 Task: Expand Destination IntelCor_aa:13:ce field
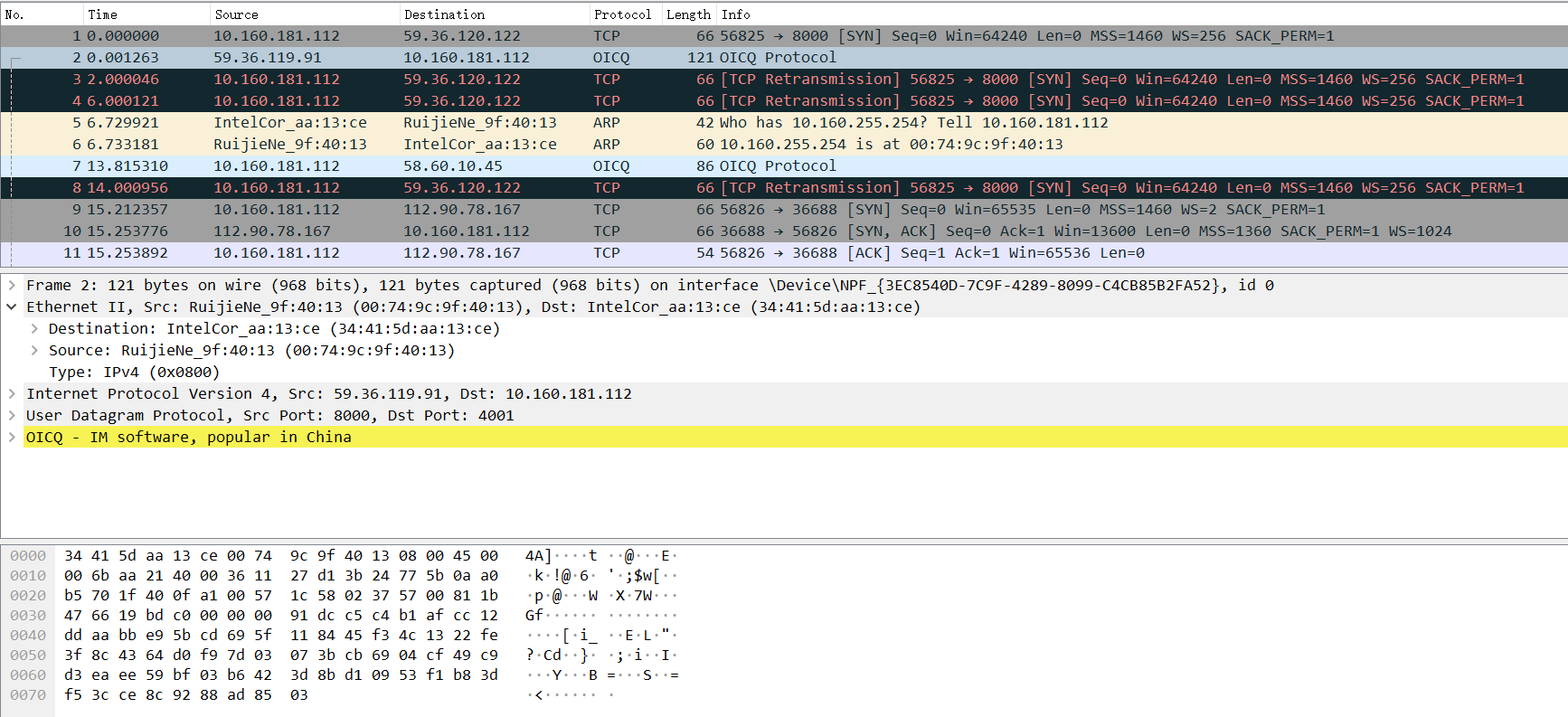[x=34, y=328]
